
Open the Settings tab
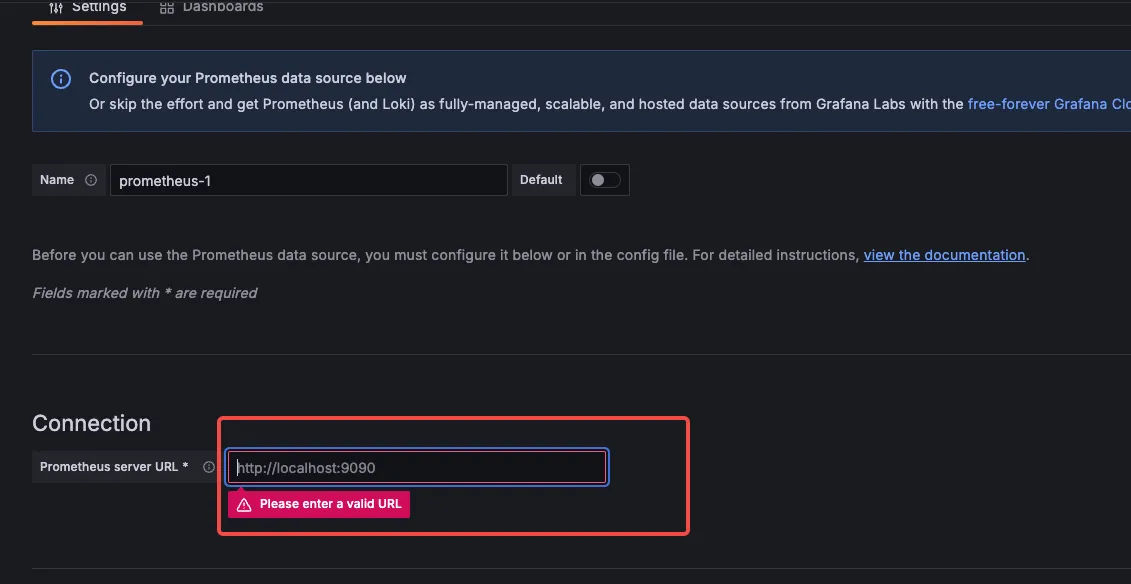(x=87, y=9)
